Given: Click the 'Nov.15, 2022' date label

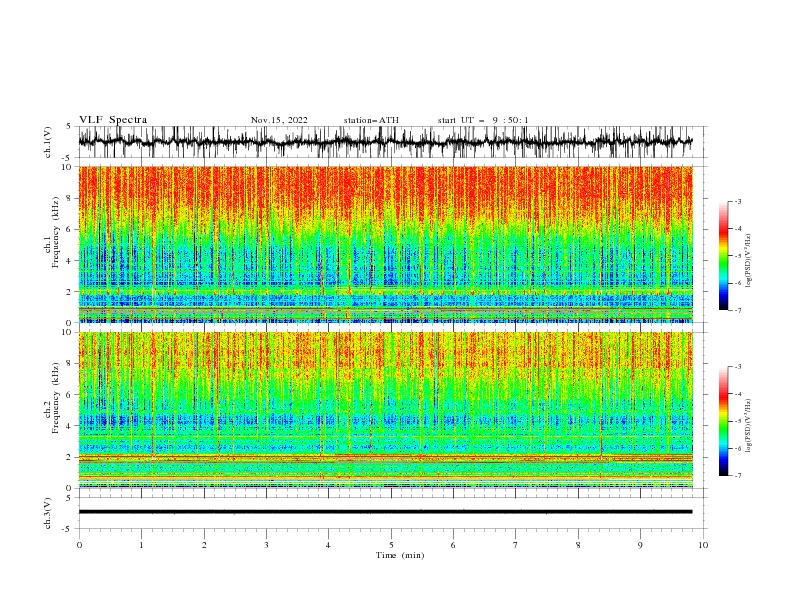Looking at the screenshot, I should [x=279, y=120].
